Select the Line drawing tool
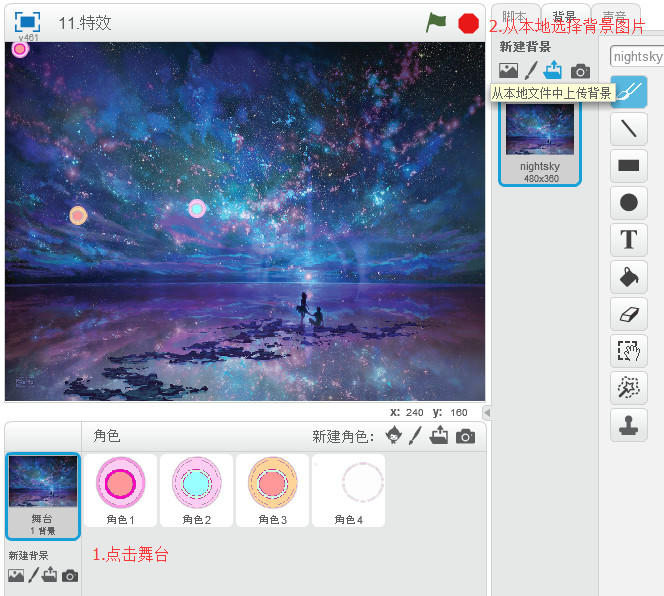This screenshot has height=596, width=664. point(629,128)
